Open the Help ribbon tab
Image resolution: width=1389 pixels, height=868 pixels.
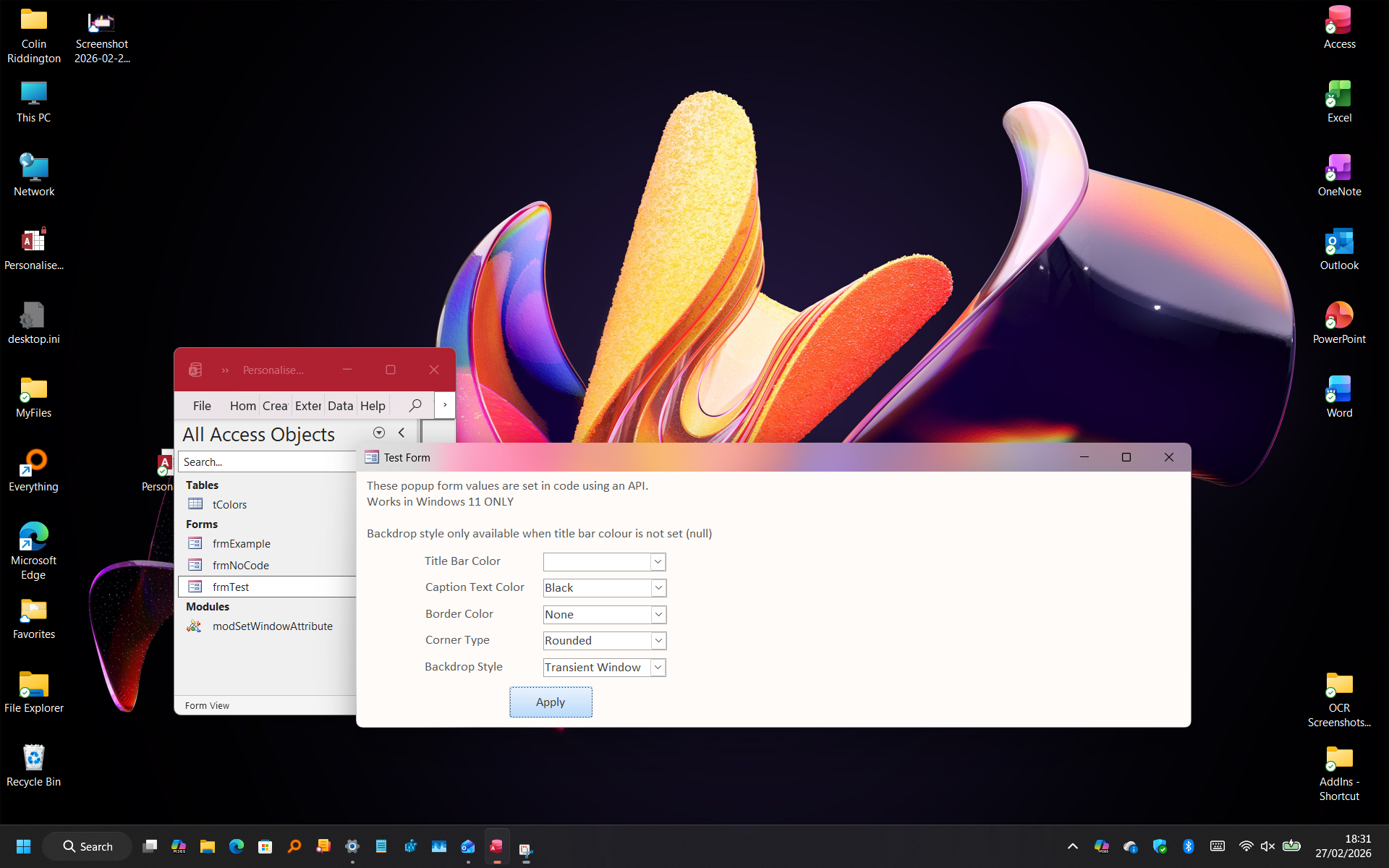click(x=373, y=406)
